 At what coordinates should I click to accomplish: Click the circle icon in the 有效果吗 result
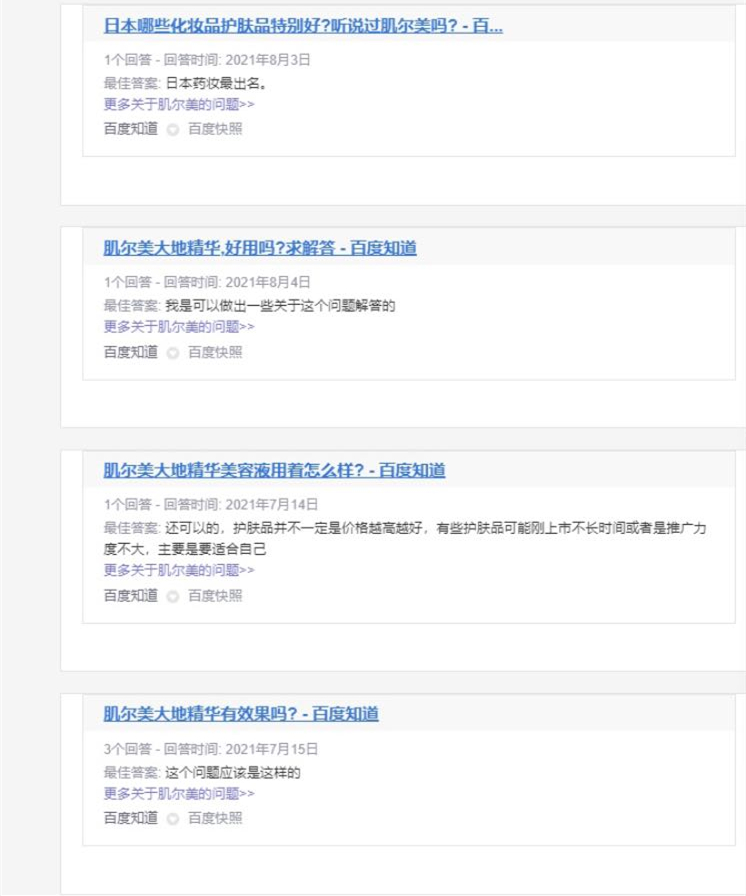coord(173,819)
